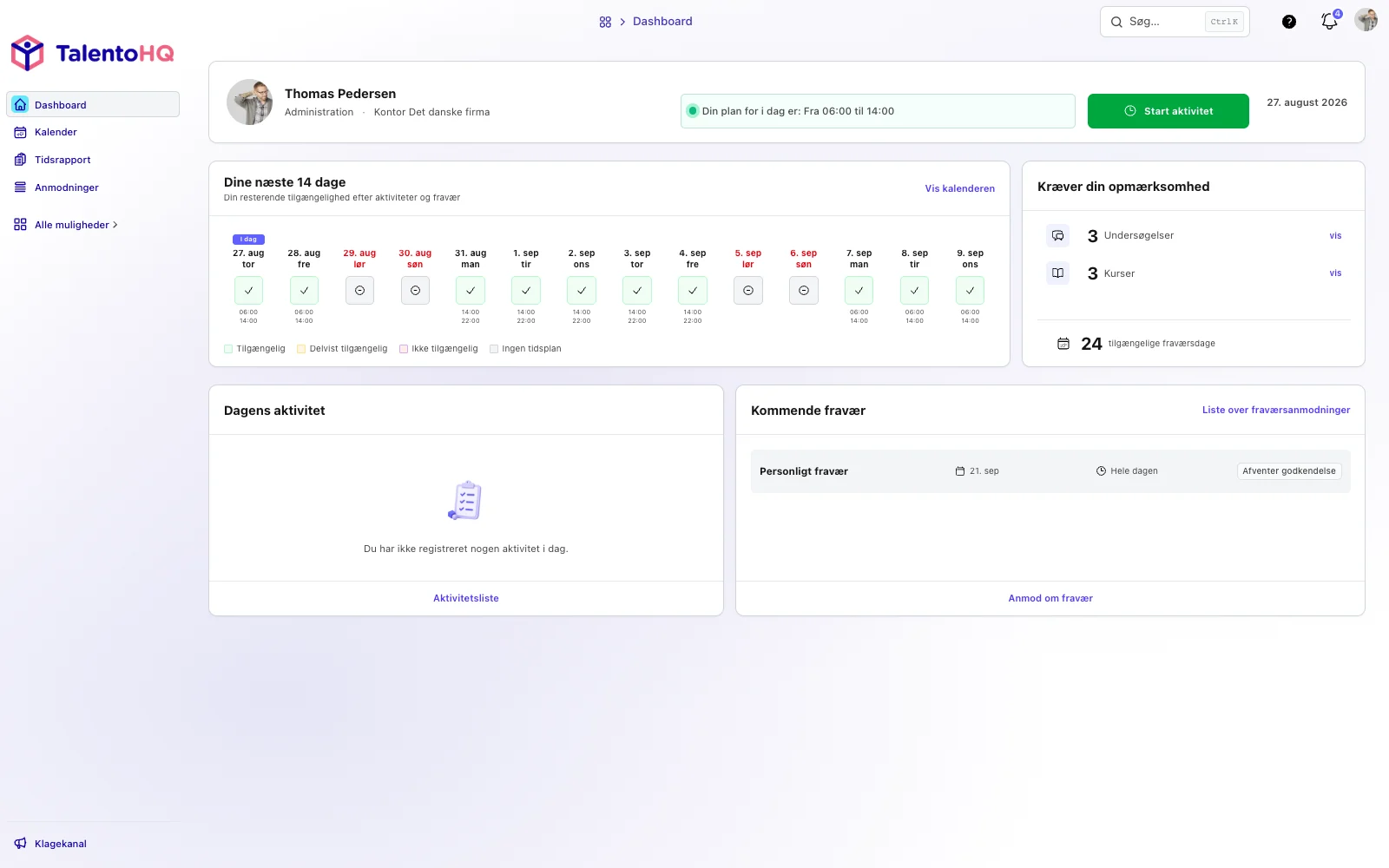Select Dashboard in the sidebar
The image size is (1389, 868).
pos(93,104)
